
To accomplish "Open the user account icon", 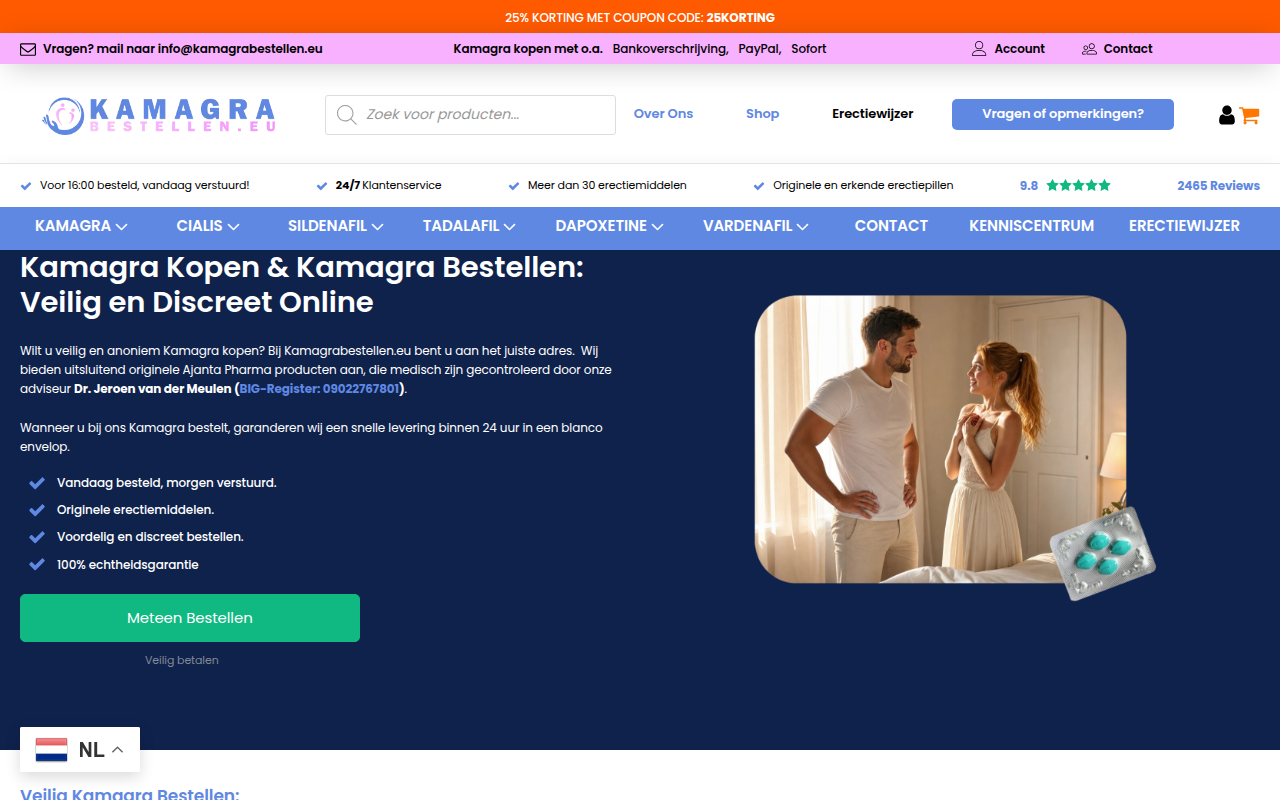I will (x=1226, y=115).
